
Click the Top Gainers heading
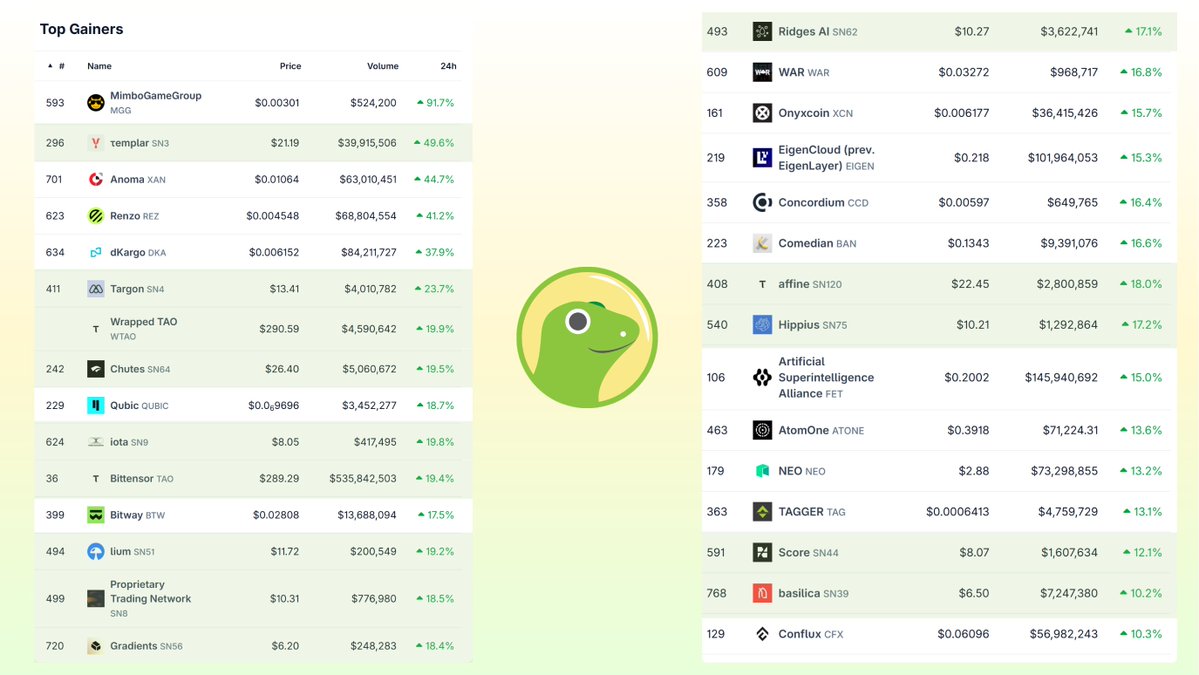(x=81, y=29)
